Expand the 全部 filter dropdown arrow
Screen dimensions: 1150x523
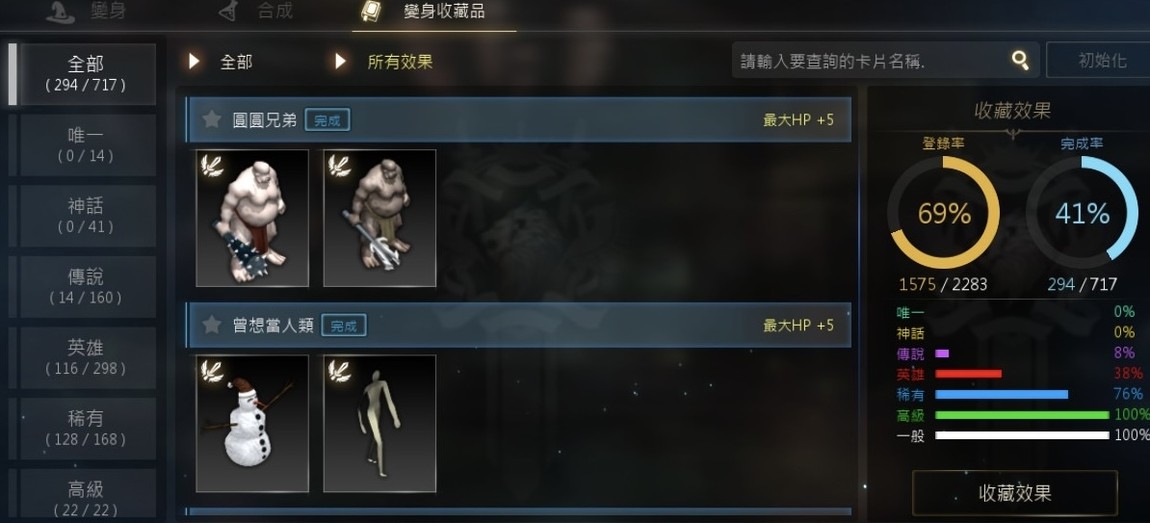click(x=194, y=62)
